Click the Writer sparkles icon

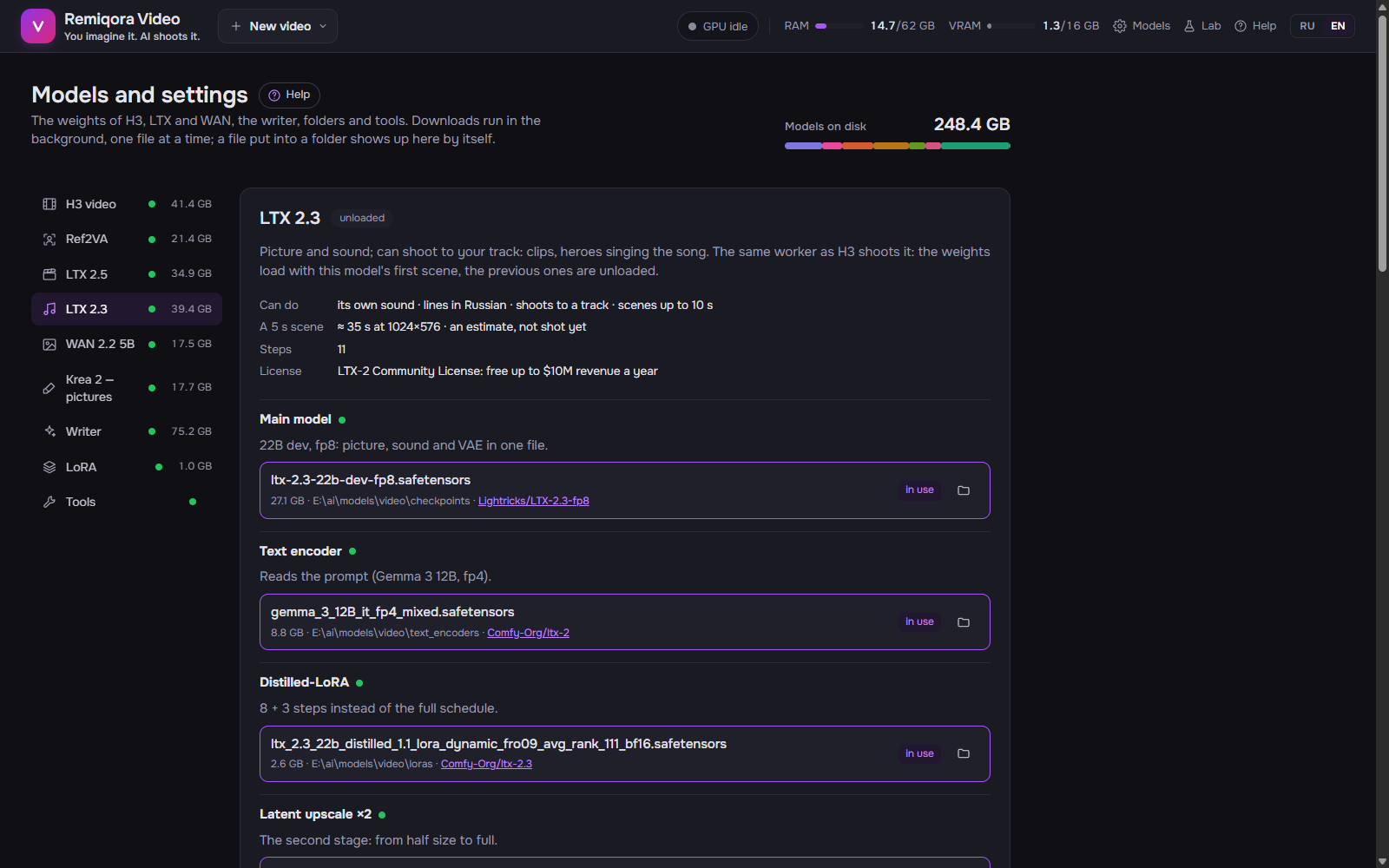pyautogui.click(x=49, y=431)
